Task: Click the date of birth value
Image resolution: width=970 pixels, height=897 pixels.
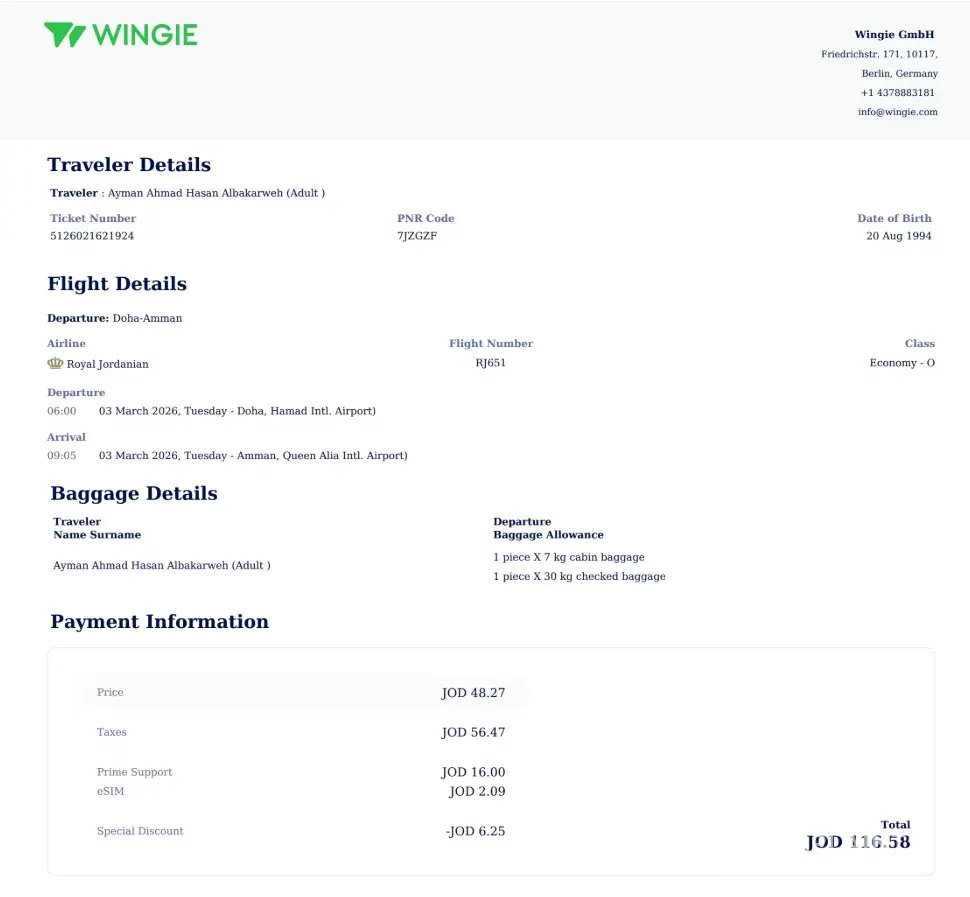Action: (898, 236)
